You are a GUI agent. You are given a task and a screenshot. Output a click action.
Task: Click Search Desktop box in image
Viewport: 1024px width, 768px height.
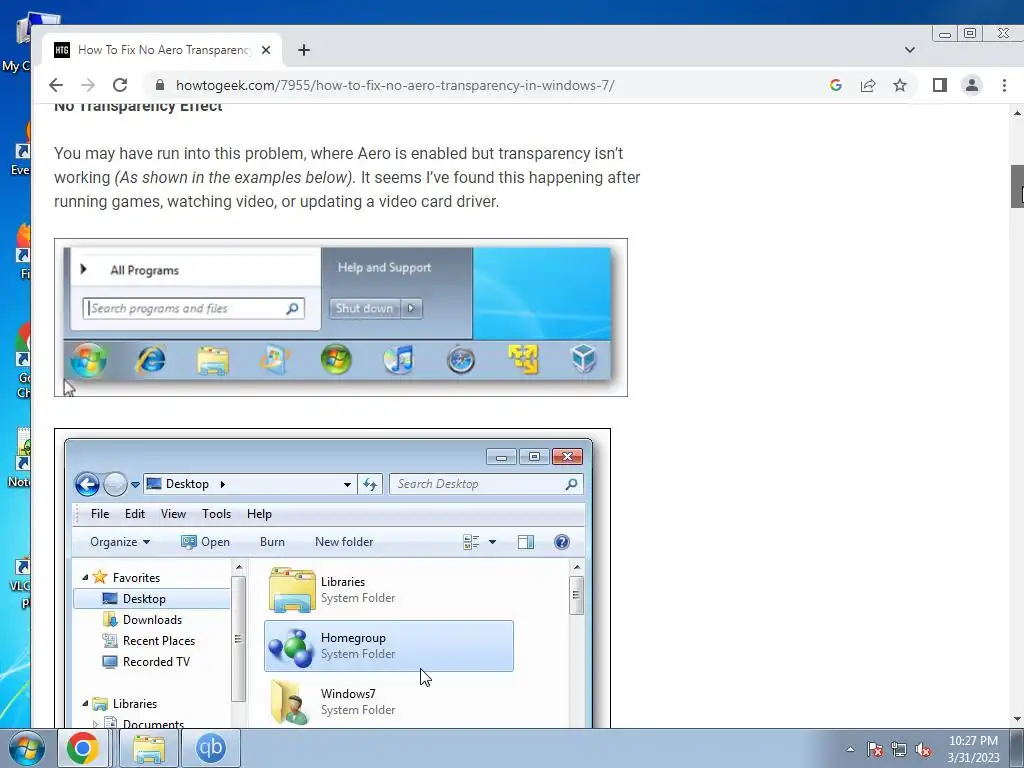coord(486,484)
